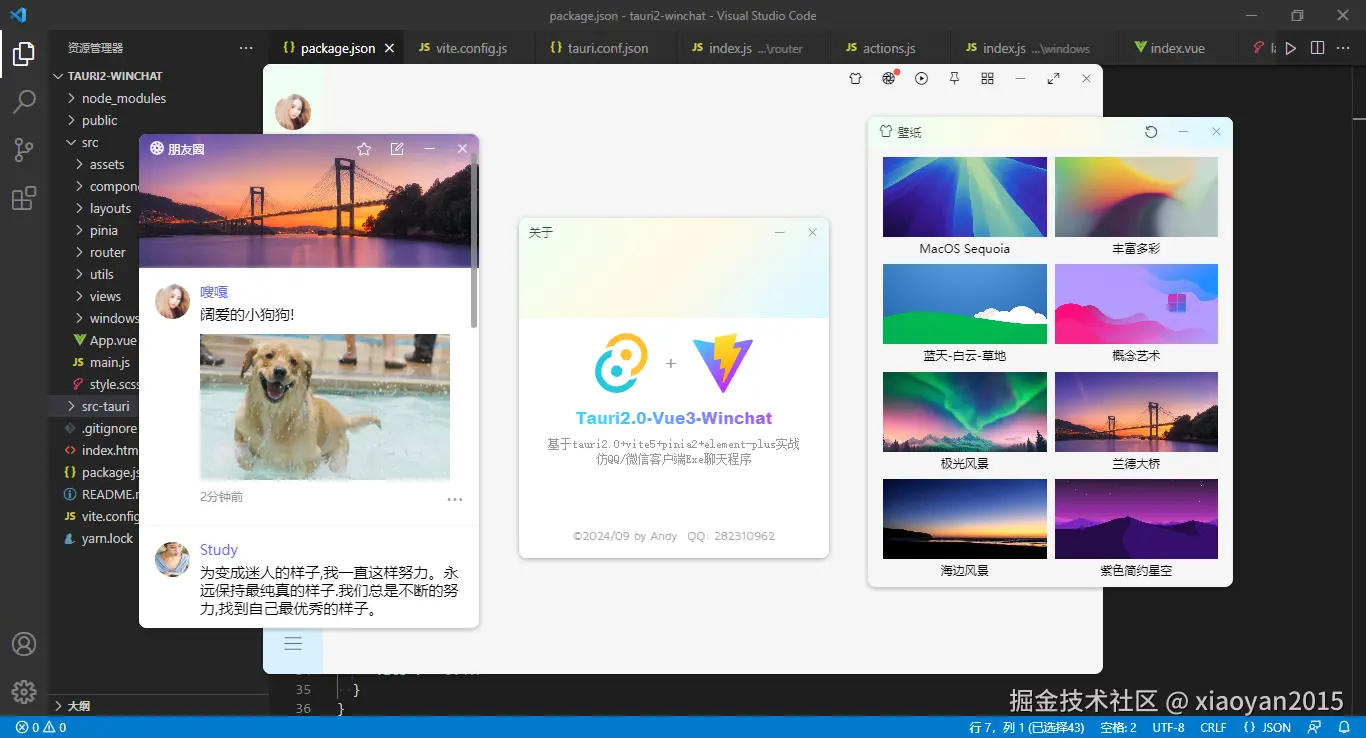Open Moments via the aperture icon with red badge
The width and height of the screenshot is (1366, 738).
[x=888, y=78]
